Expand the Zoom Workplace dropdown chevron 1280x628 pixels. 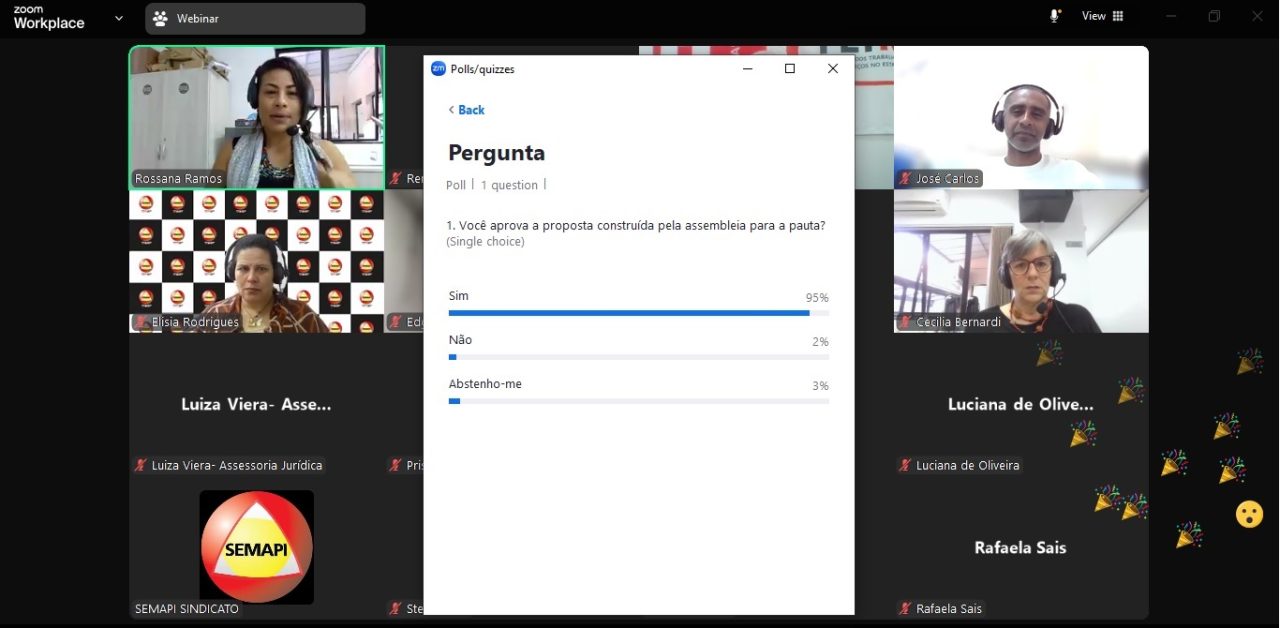coord(119,18)
